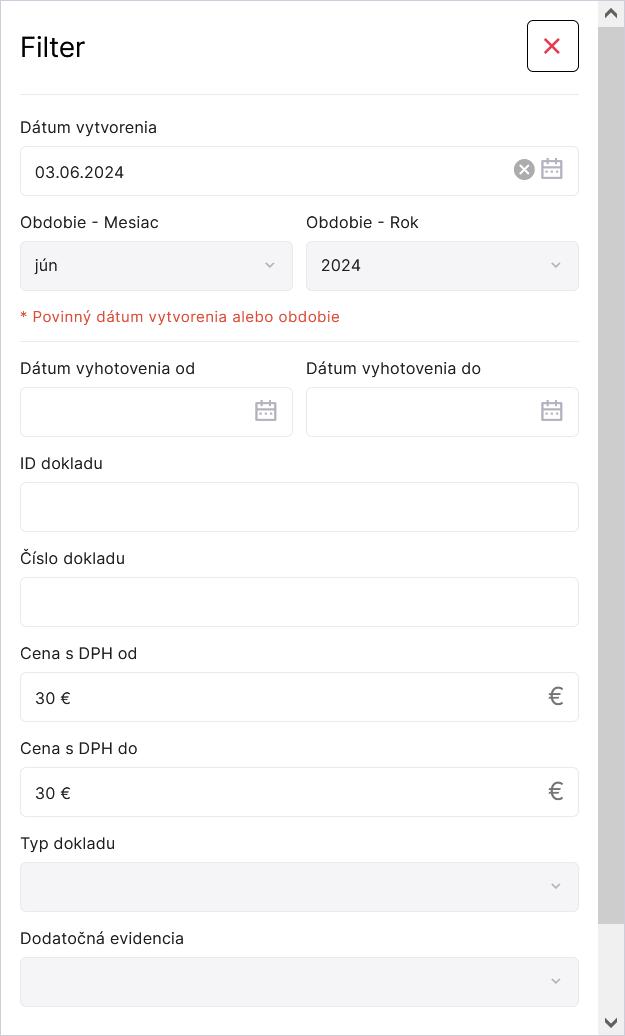The height and width of the screenshot is (1036, 625).
Task: Open calendar for Dátum vytvorenia
Action: coord(552,170)
